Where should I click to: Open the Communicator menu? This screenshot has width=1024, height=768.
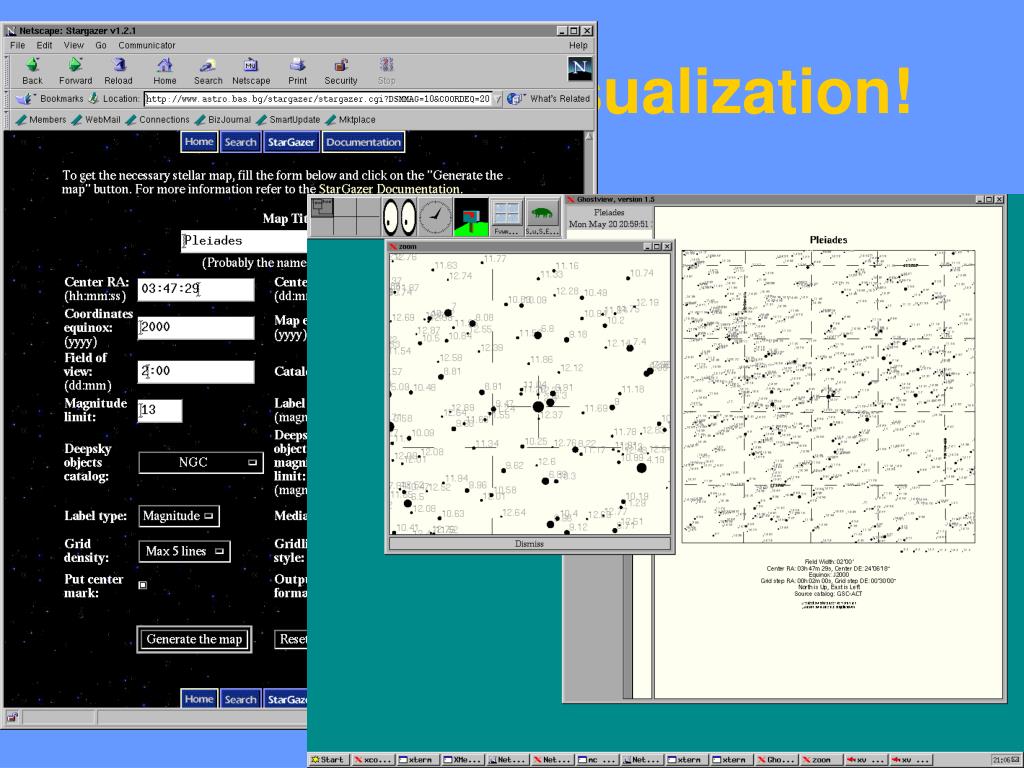click(147, 45)
